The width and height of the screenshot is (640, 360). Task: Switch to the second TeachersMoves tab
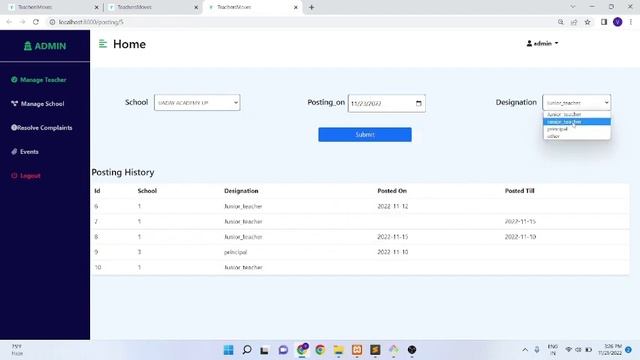click(151, 7)
